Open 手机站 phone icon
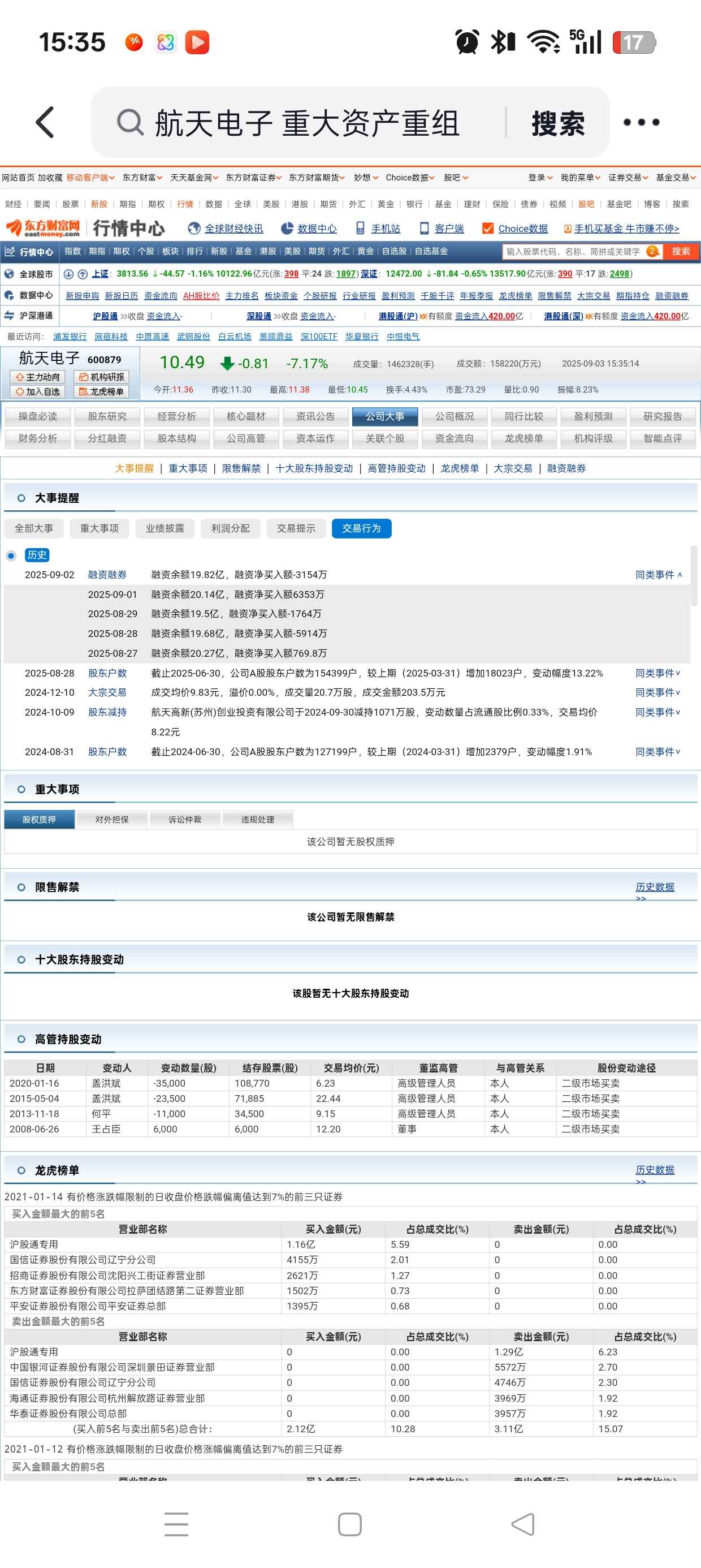The height and width of the screenshot is (1568, 701). (x=360, y=229)
